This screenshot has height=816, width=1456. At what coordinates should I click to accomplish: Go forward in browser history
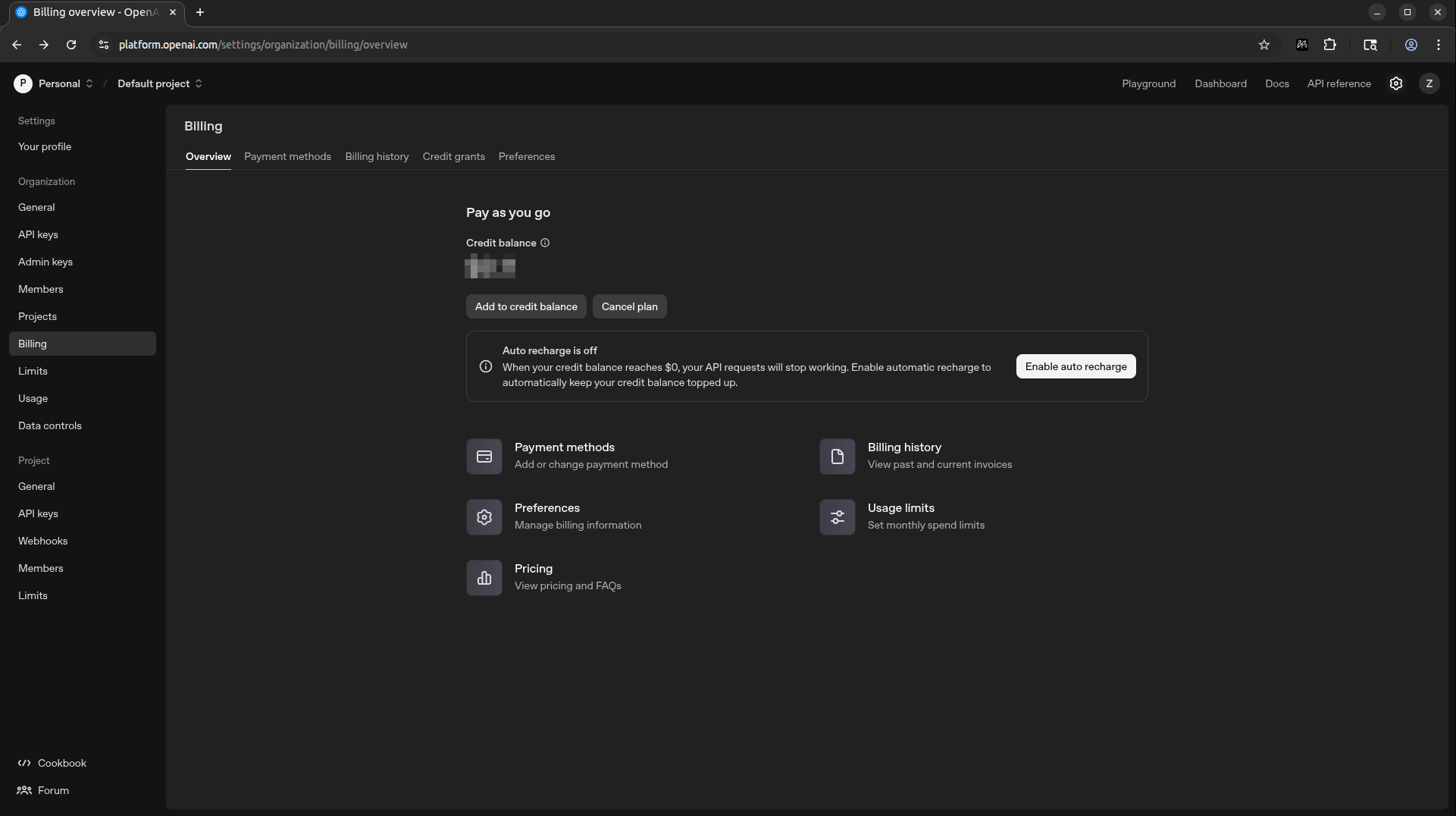point(44,45)
